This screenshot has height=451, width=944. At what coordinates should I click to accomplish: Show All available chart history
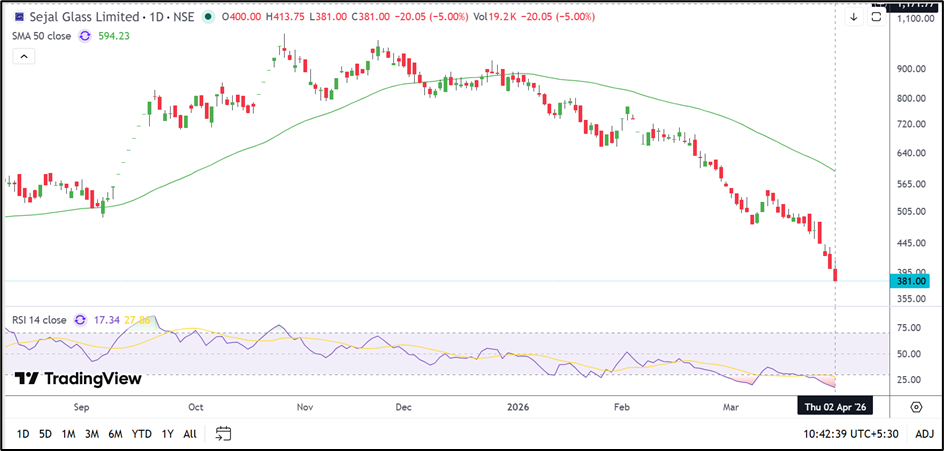pyautogui.click(x=189, y=434)
